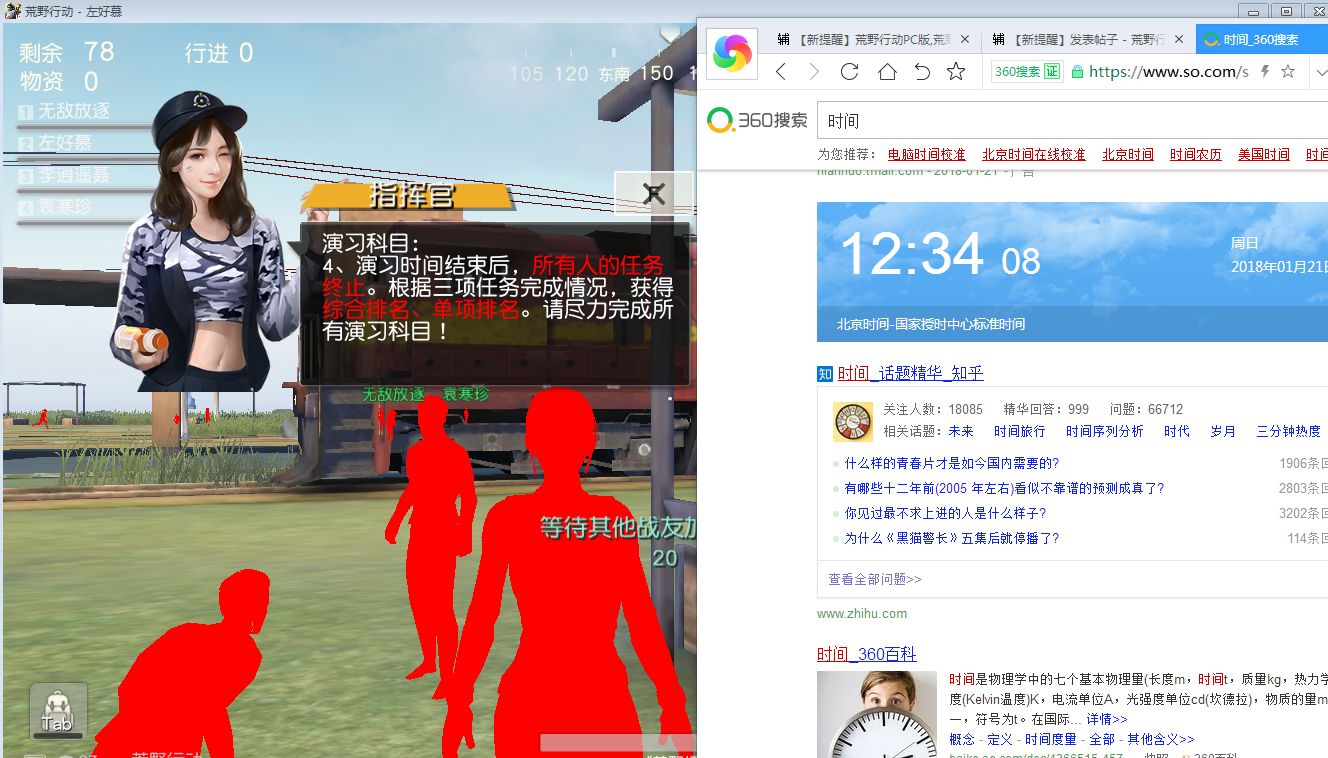Select teammate 李逍遥暴 in game squad list
The width and height of the screenshot is (1328, 758).
[65, 176]
